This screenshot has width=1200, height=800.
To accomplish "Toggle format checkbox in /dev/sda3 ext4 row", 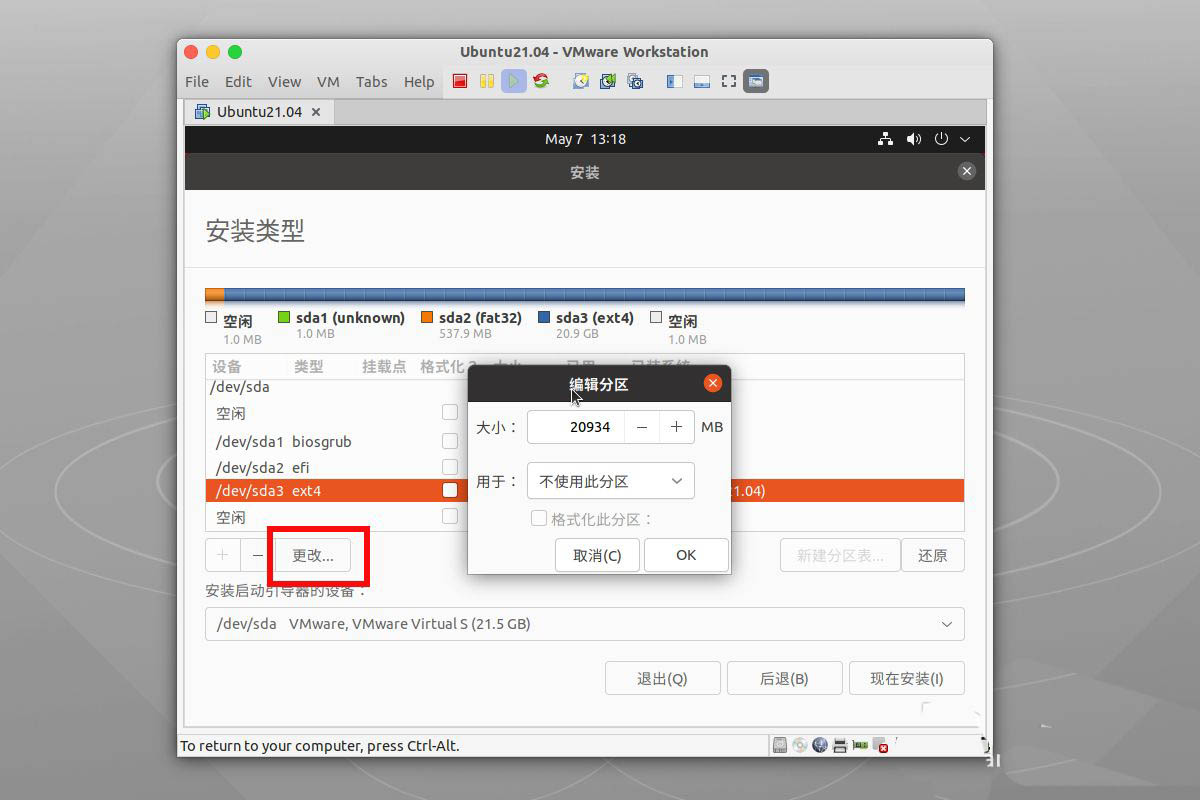I will [x=450, y=490].
